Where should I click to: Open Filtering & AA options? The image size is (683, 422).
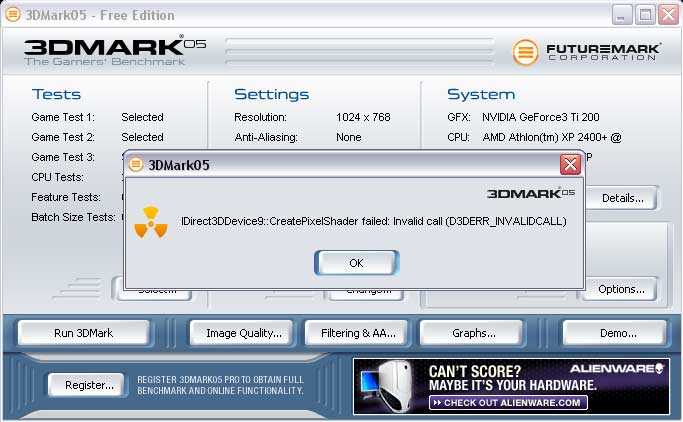click(358, 333)
